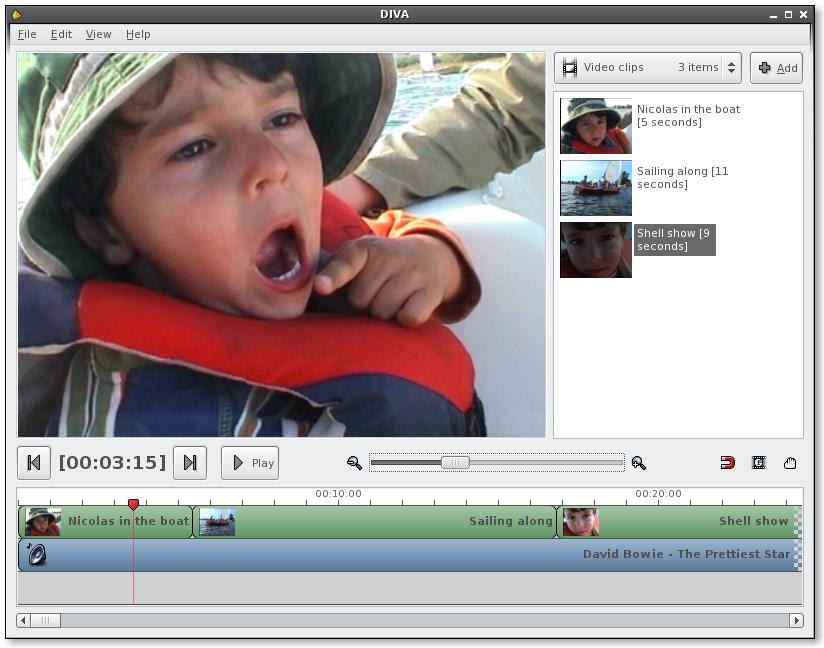Select the Sailing along clip thumbnail in list
The height and width of the screenshot is (648, 824).
[x=596, y=188]
